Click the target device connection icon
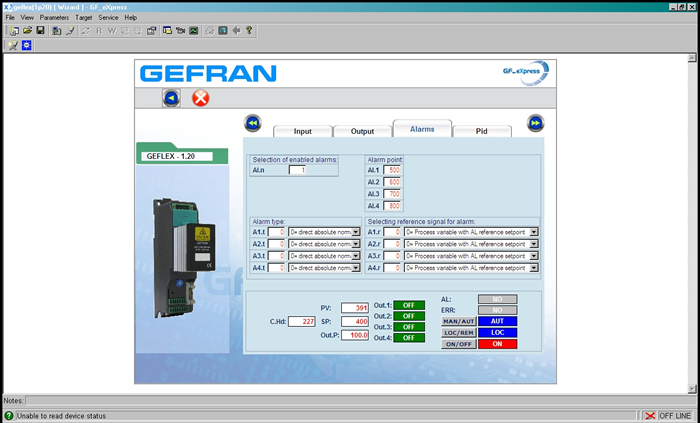Screen dimensions: 700x423 tap(57, 31)
